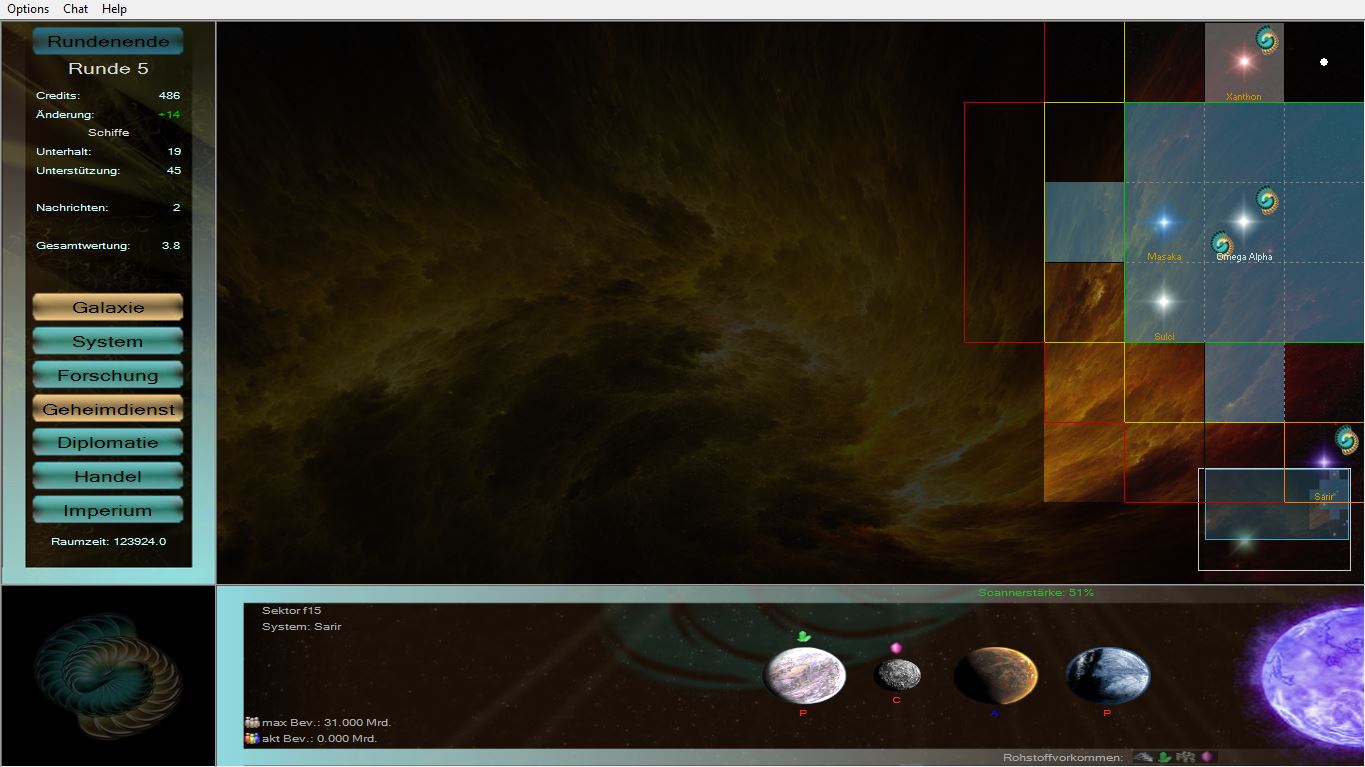Open the Options menu
Image resolution: width=1365 pixels, height=767 pixels.
[28, 9]
